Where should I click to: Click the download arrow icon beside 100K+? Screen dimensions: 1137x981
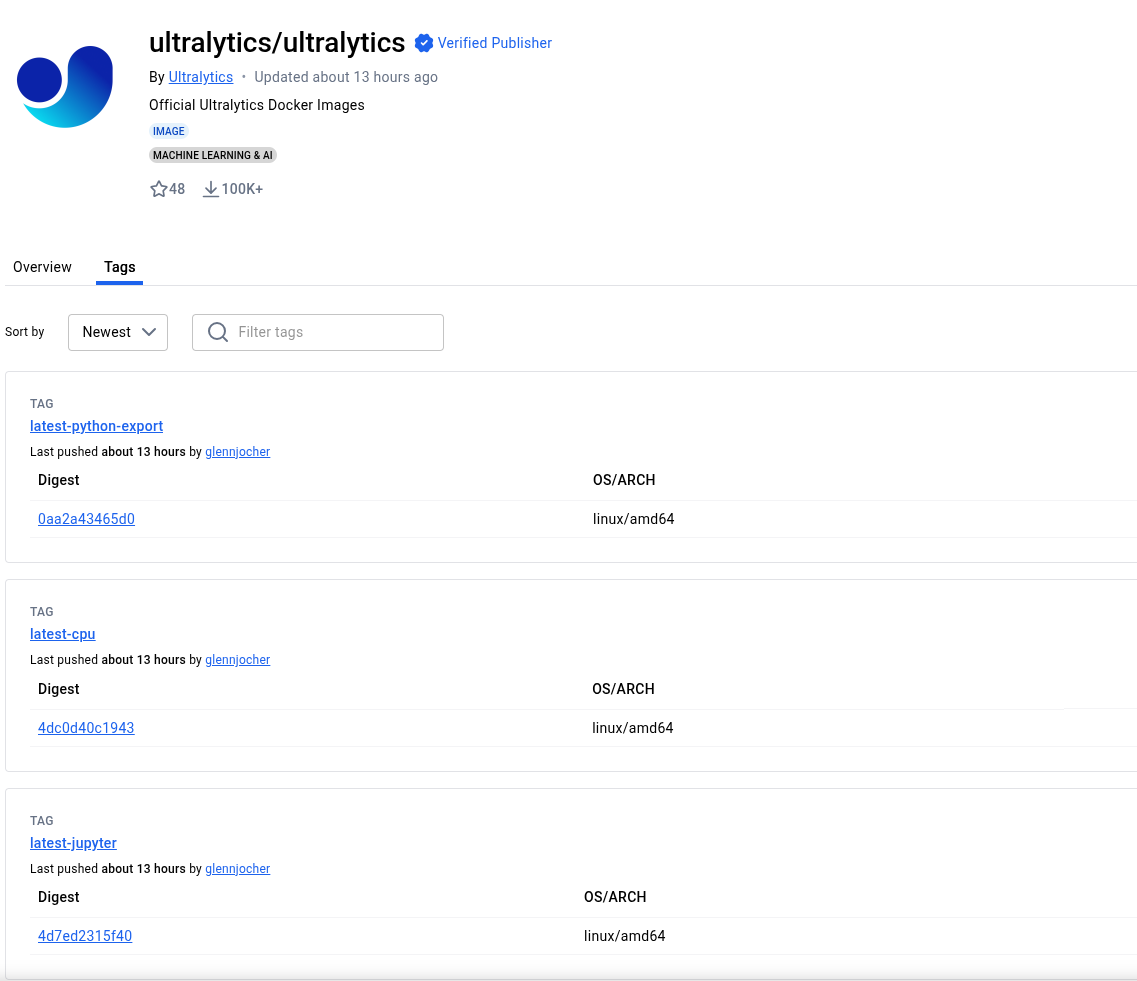pyautogui.click(x=210, y=189)
